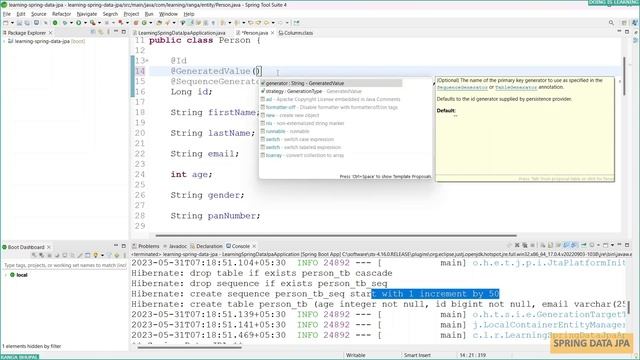This screenshot has height=360, width=640.
Task: Click the editor horizontal scrollbar
Action: [336, 236]
